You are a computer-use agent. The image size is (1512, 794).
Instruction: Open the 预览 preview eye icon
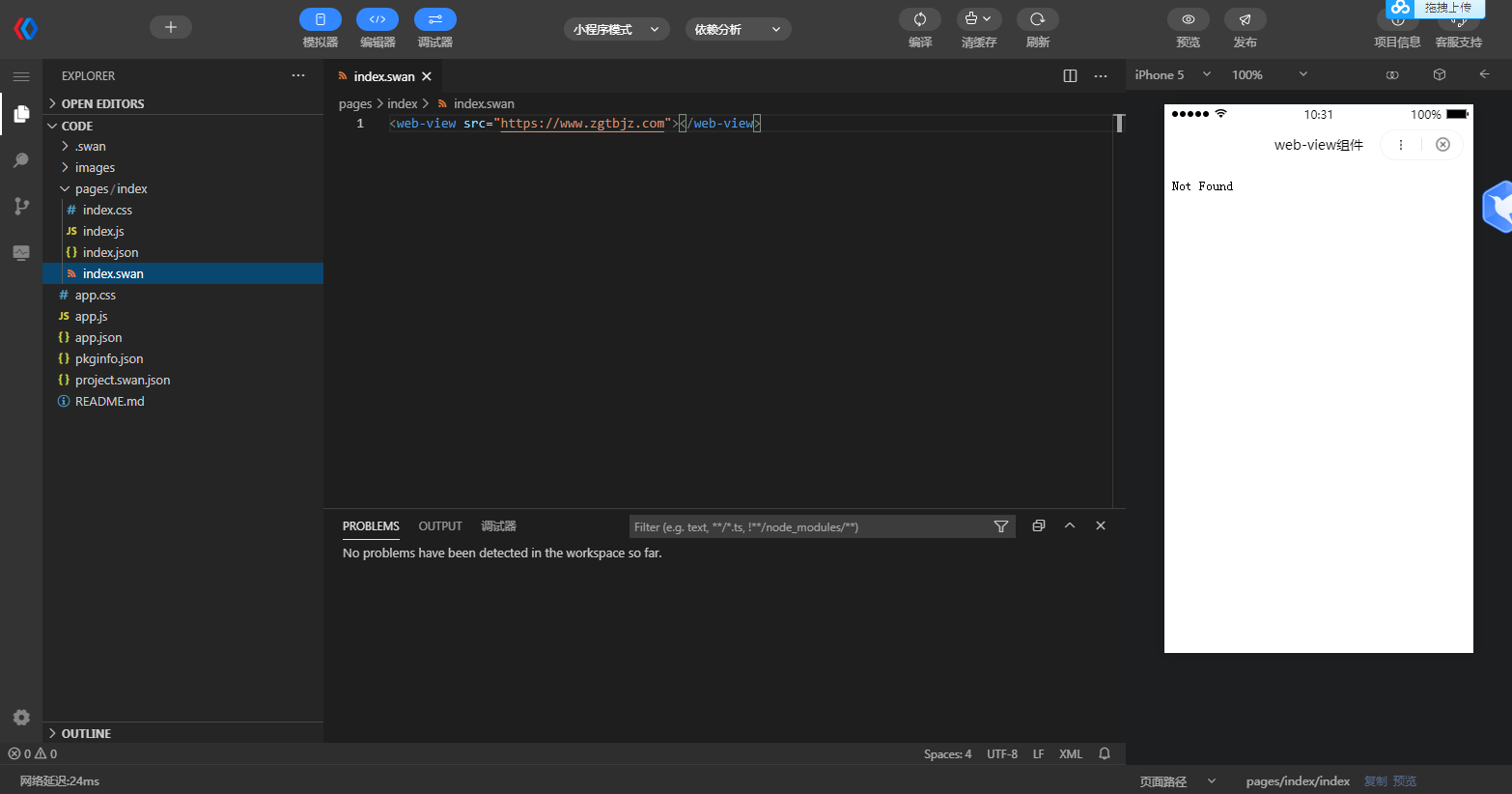[1189, 19]
